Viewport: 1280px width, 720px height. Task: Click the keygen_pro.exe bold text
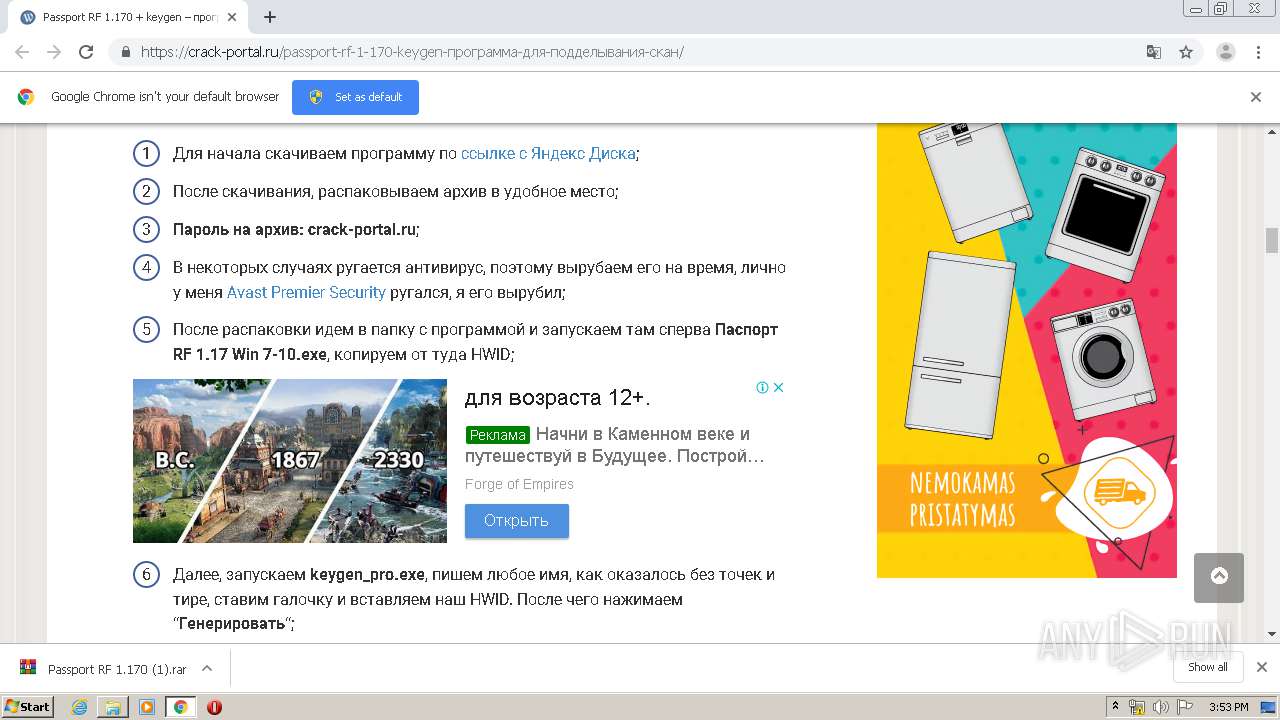coord(368,574)
